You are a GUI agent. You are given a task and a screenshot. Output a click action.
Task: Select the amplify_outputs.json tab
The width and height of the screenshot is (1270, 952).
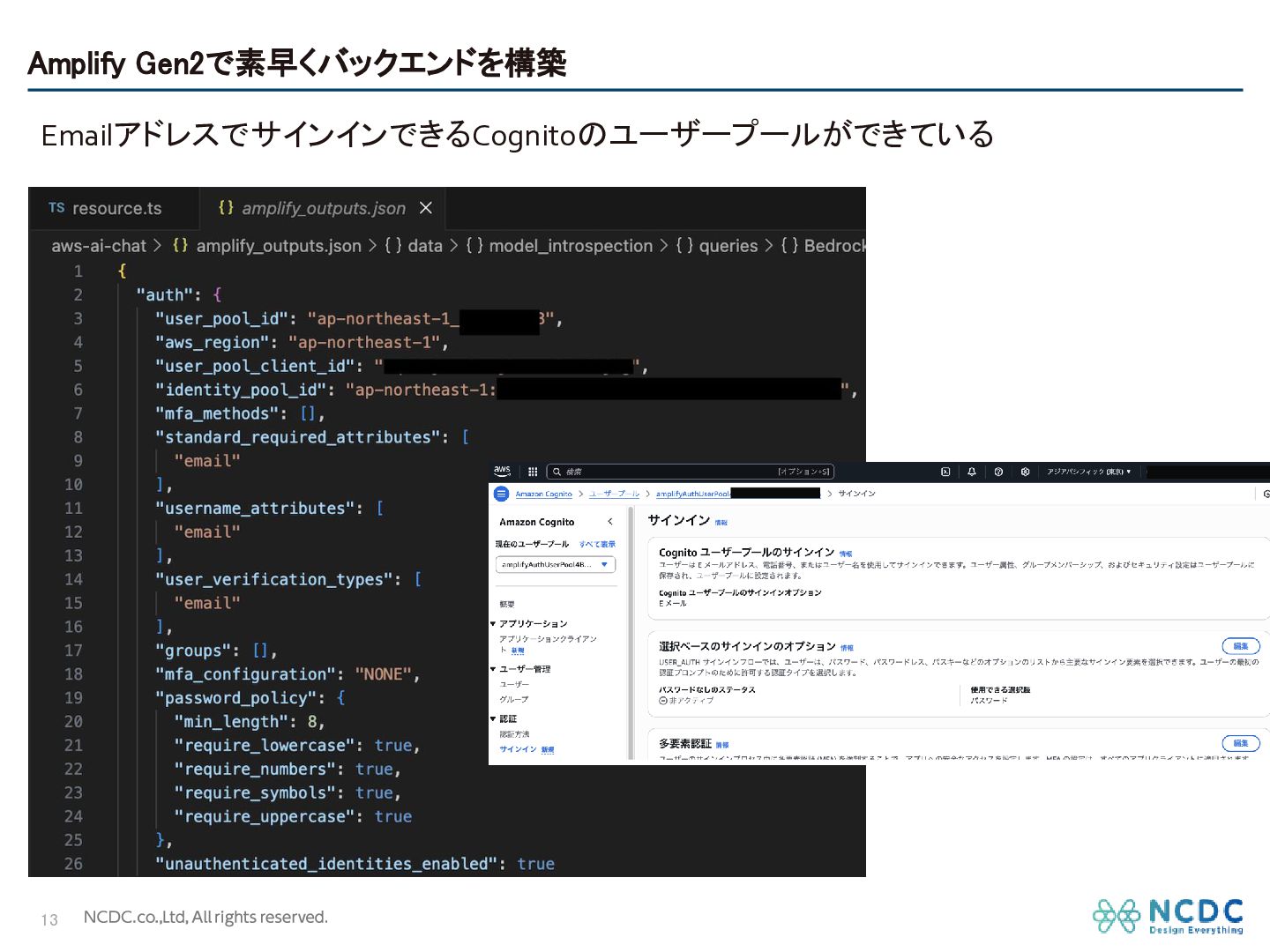(x=323, y=208)
